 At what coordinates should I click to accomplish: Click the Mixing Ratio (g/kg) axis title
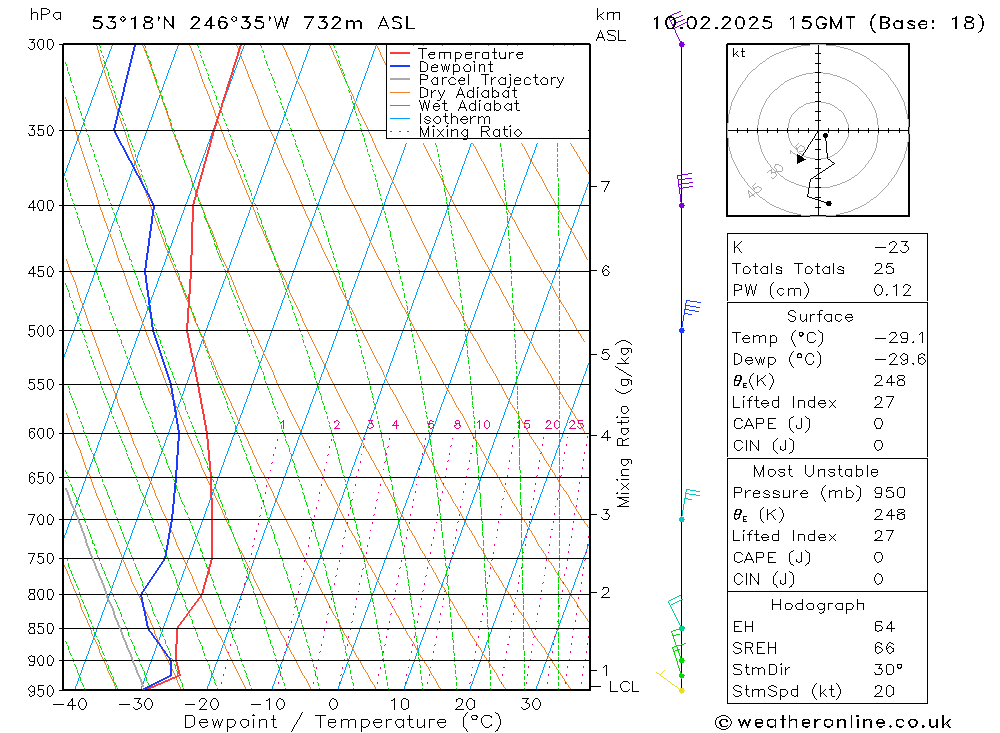623,424
